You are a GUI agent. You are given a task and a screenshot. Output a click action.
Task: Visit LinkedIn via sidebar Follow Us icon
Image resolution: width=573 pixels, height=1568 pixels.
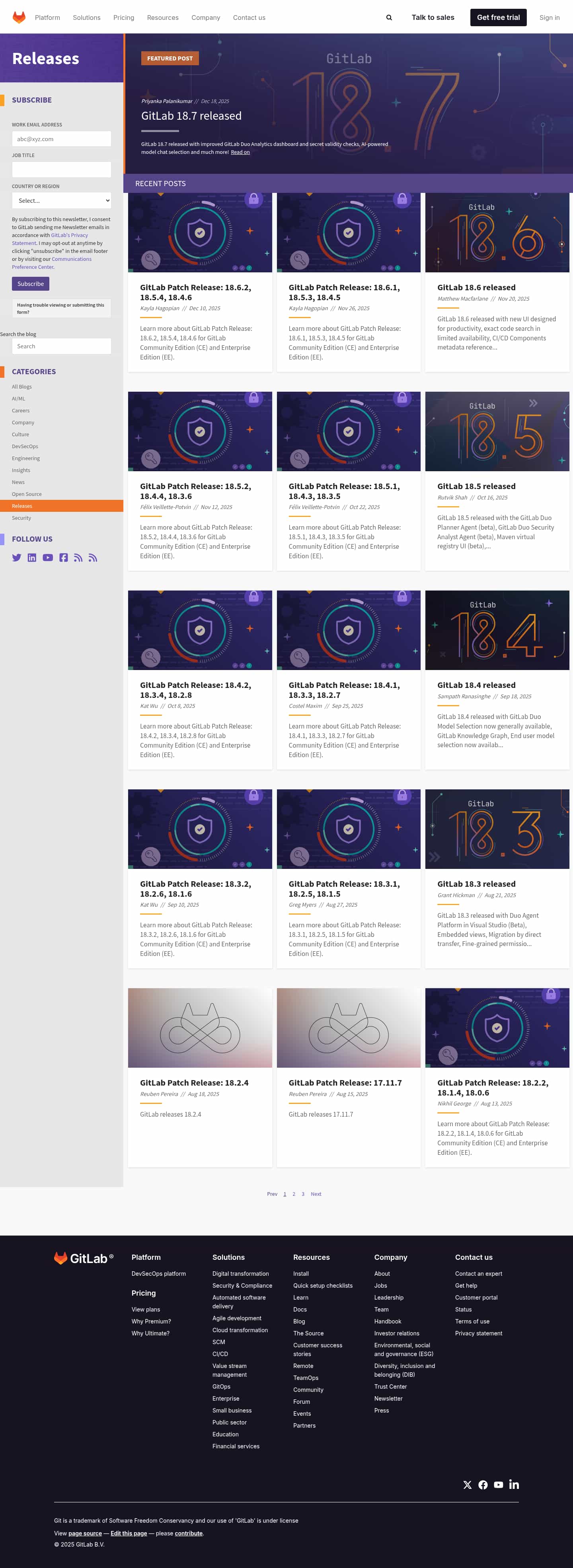[x=32, y=558]
